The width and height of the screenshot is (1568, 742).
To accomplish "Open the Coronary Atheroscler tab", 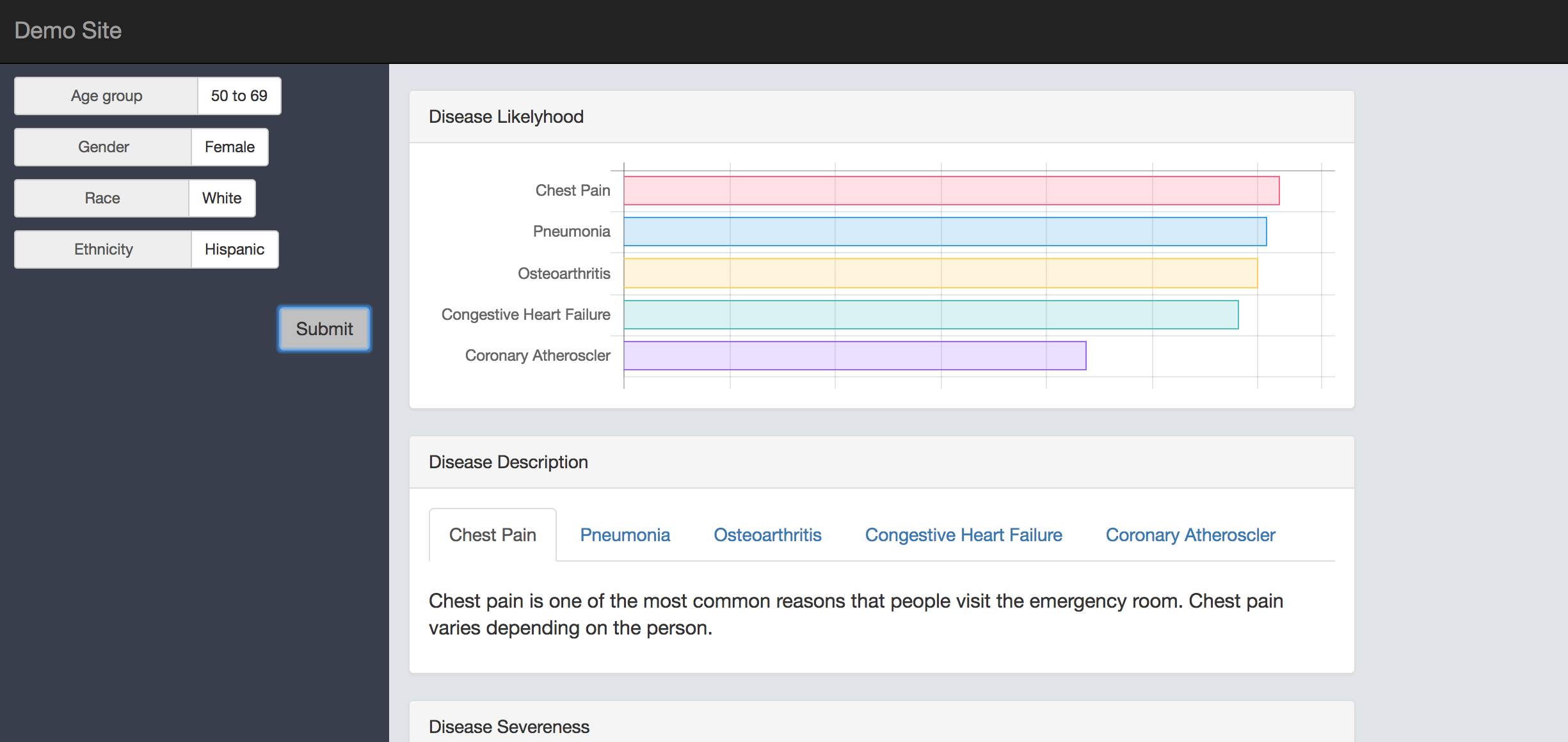I will (1190, 535).
